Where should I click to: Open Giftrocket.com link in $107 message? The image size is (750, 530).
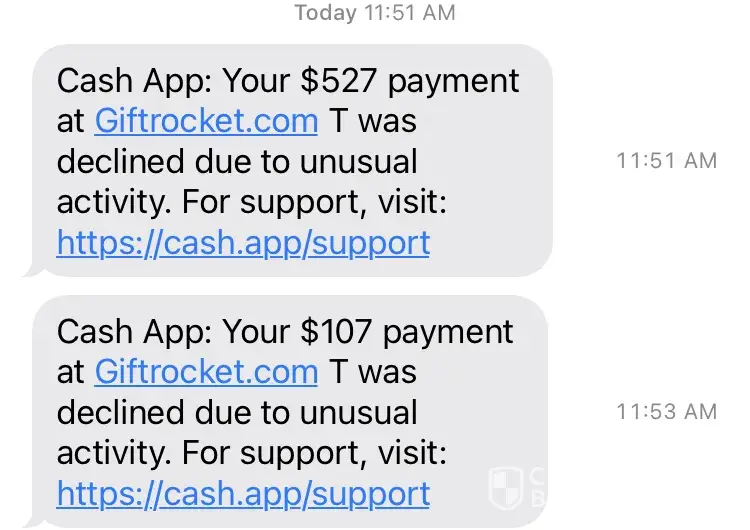point(206,372)
